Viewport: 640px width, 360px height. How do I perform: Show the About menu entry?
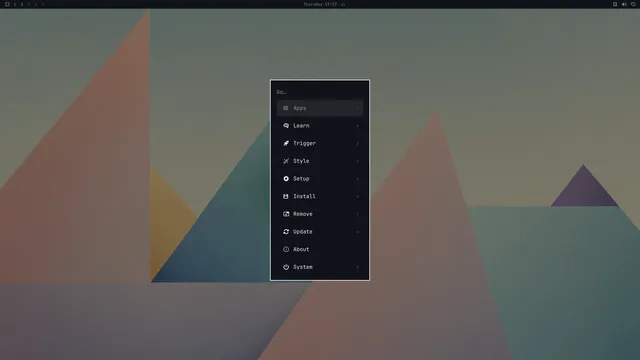[x=320, y=249]
